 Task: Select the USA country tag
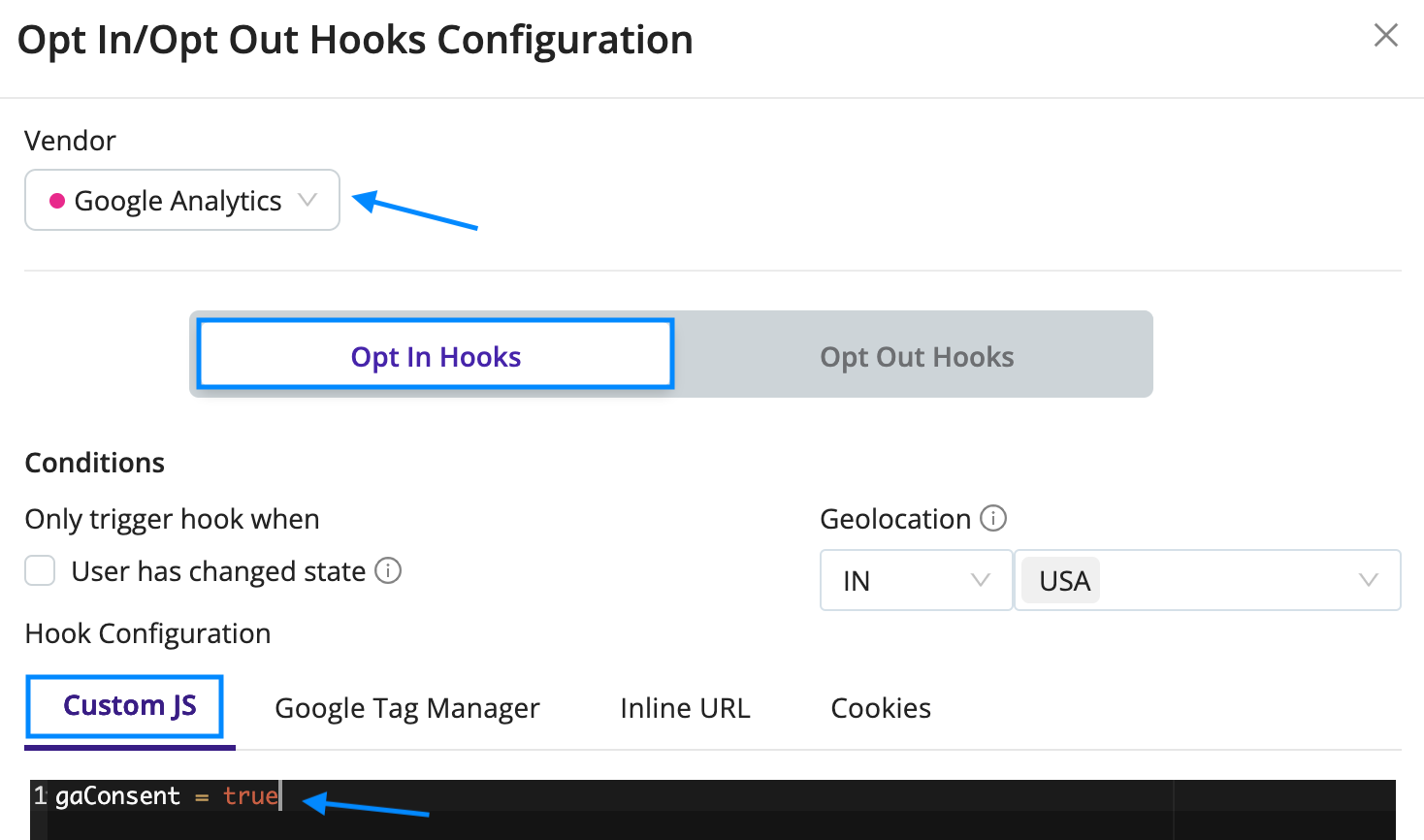tap(1064, 580)
